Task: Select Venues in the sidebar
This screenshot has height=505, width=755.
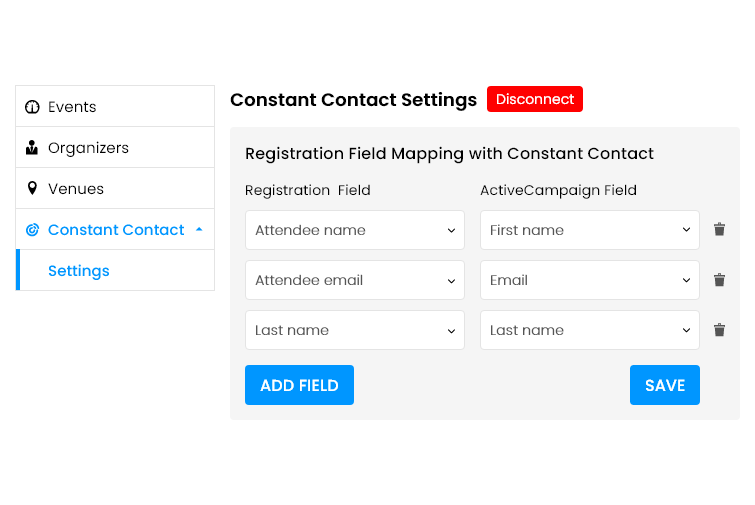Action: tap(115, 188)
